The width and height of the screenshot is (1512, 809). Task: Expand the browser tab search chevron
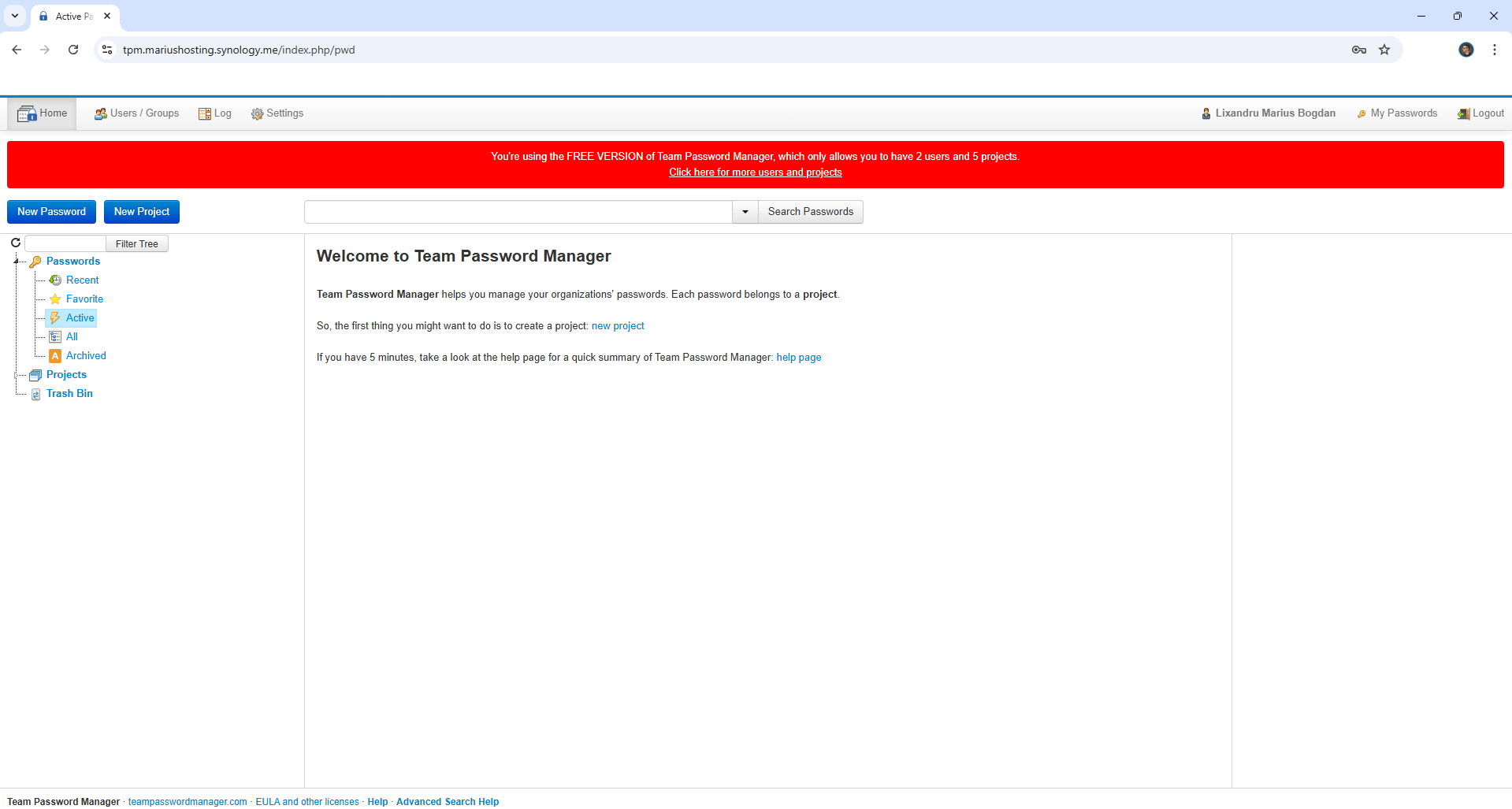(x=15, y=16)
